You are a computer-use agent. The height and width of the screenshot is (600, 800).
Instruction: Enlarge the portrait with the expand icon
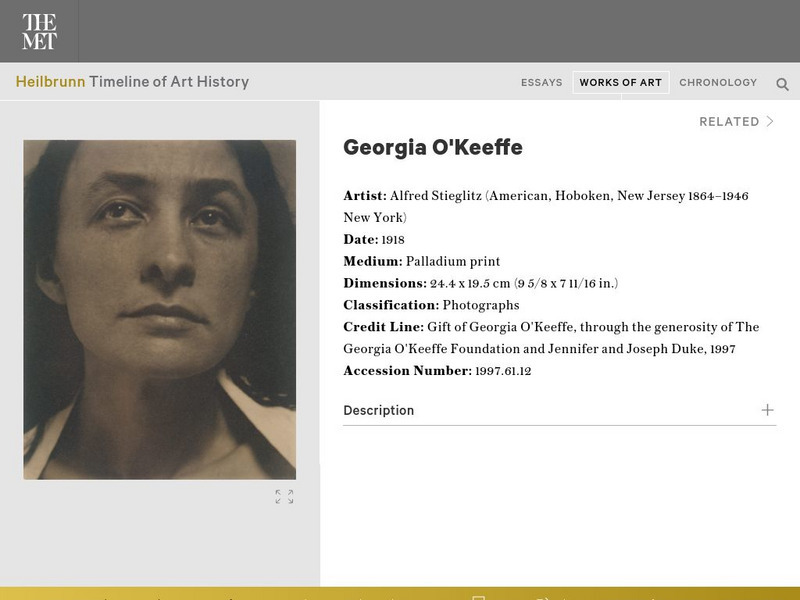point(284,497)
